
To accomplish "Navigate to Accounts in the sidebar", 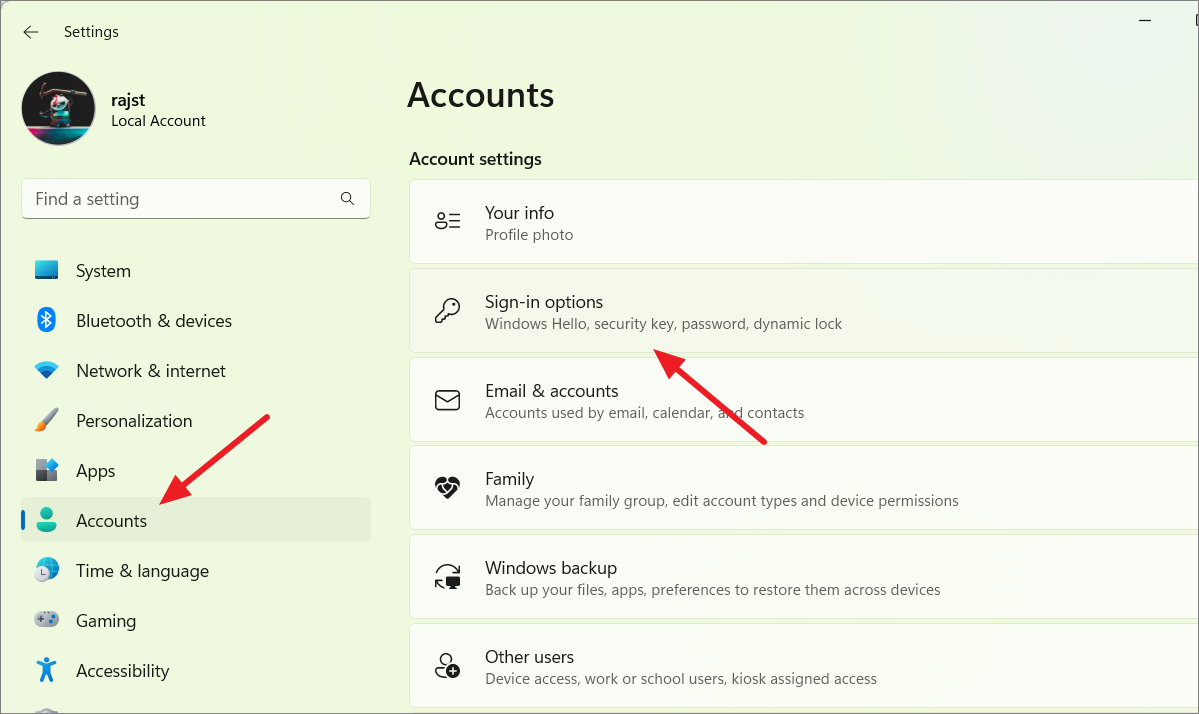I will point(111,520).
